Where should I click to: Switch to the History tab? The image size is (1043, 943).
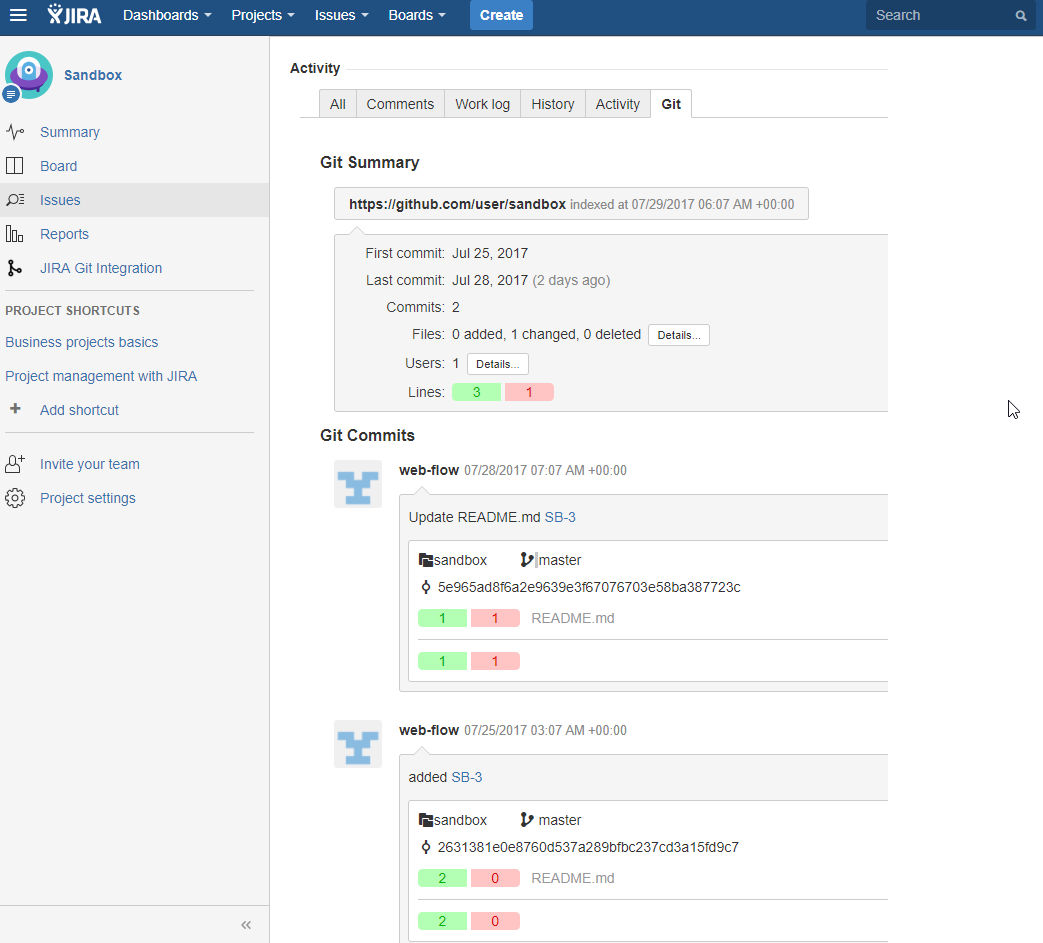553,104
